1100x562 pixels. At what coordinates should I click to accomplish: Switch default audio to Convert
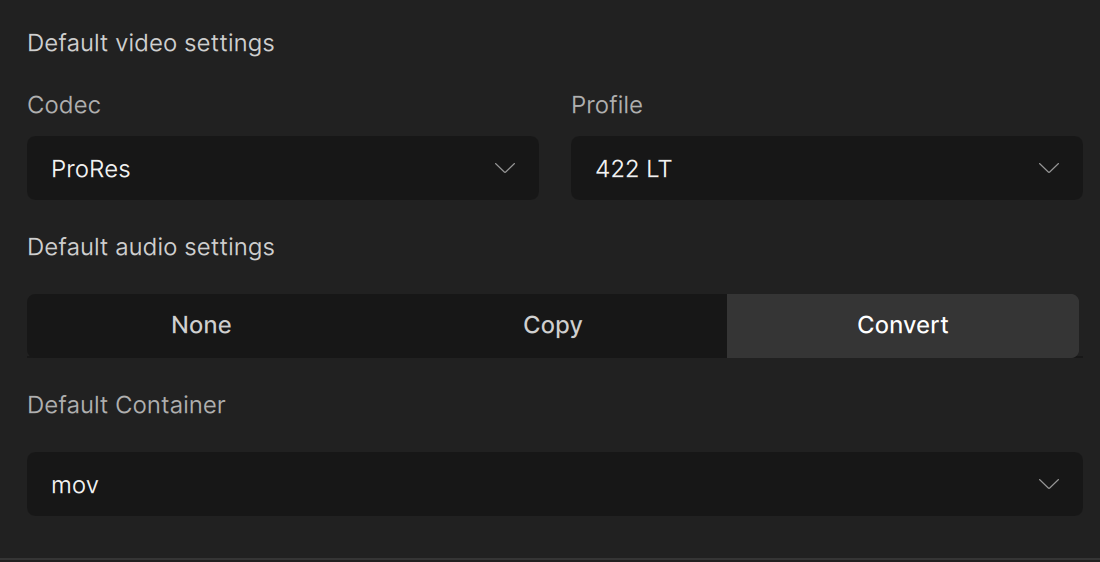pyautogui.click(x=902, y=325)
